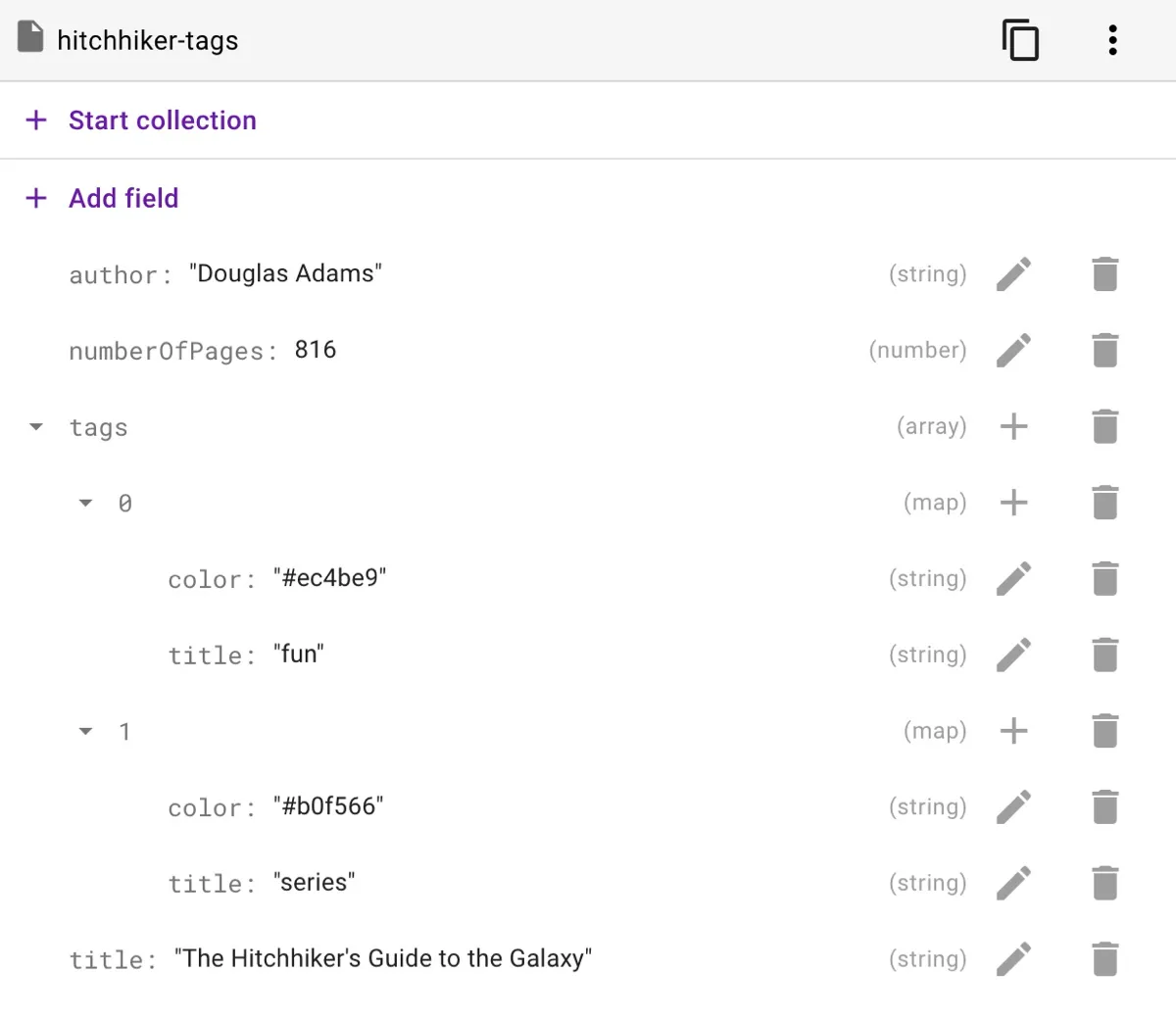Viewport: 1176px width, 1020px height.
Task: Edit the #ec4be9 color field
Action: [1013, 579]
